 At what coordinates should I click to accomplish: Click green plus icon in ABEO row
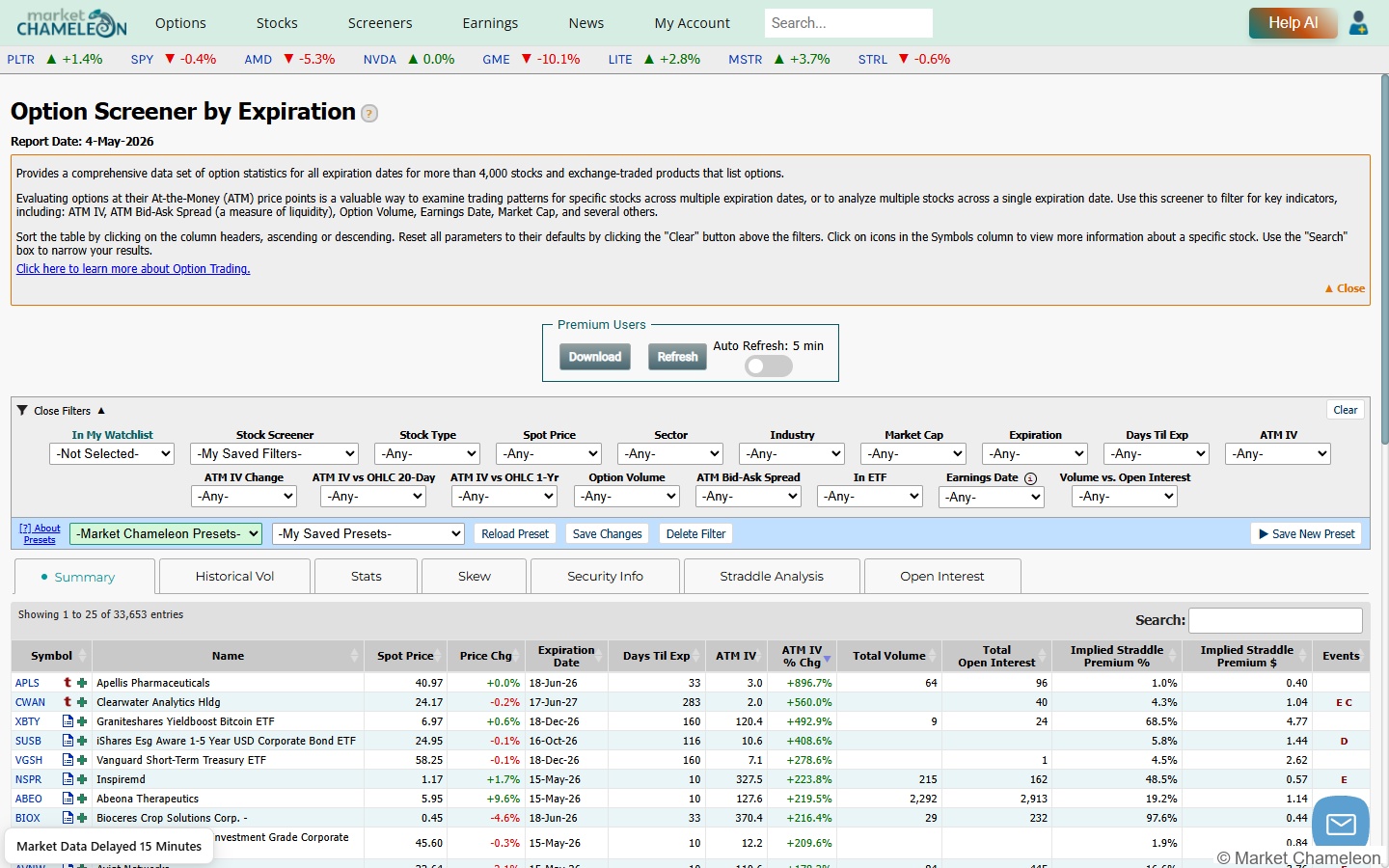pos(82,799)
